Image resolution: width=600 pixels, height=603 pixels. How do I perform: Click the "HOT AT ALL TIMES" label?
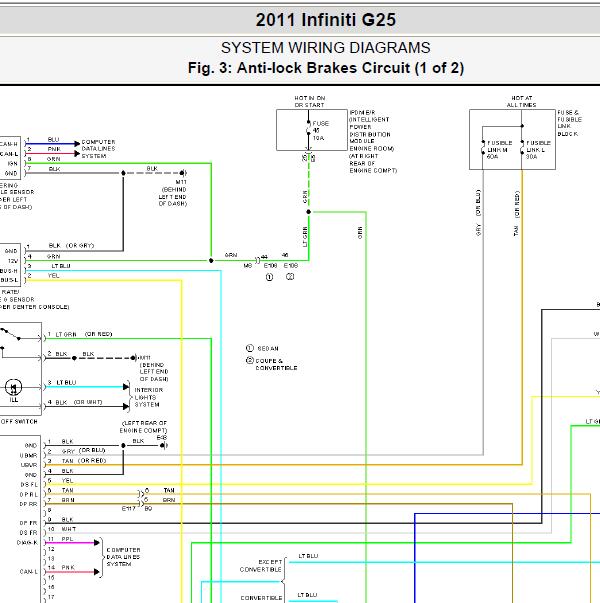pos(522,102)
